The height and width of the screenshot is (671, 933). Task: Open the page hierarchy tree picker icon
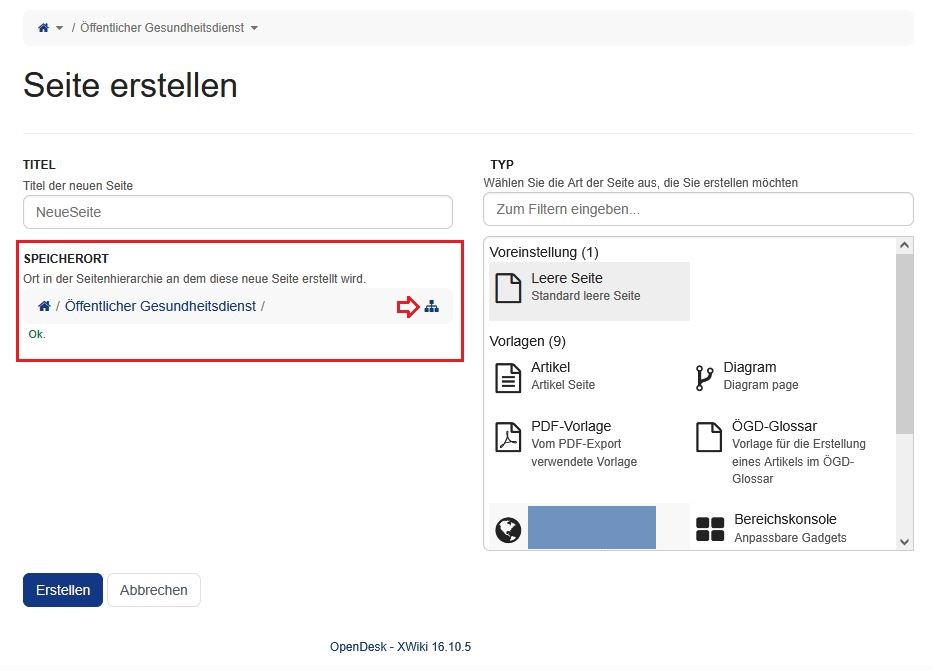(431, 307)
